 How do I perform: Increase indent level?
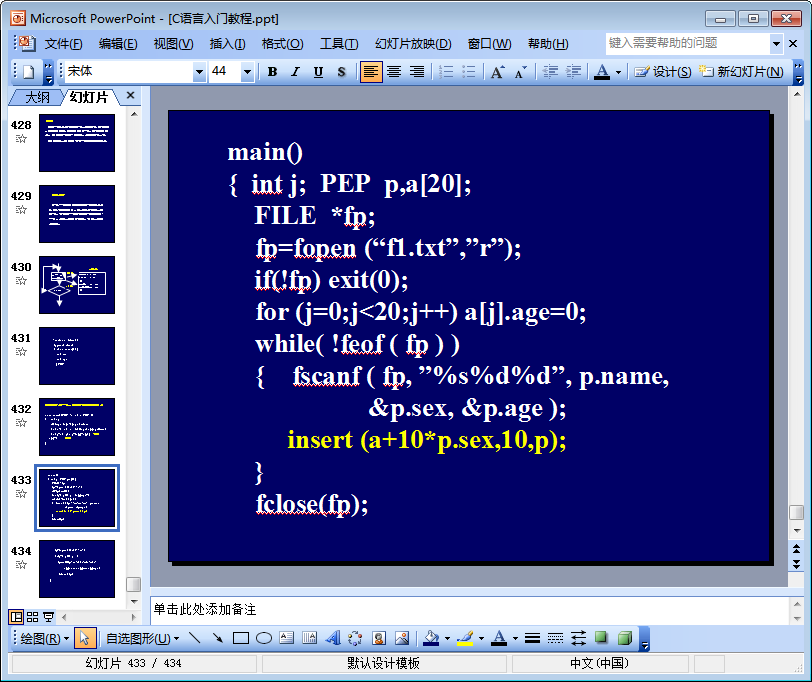[573, 72]
